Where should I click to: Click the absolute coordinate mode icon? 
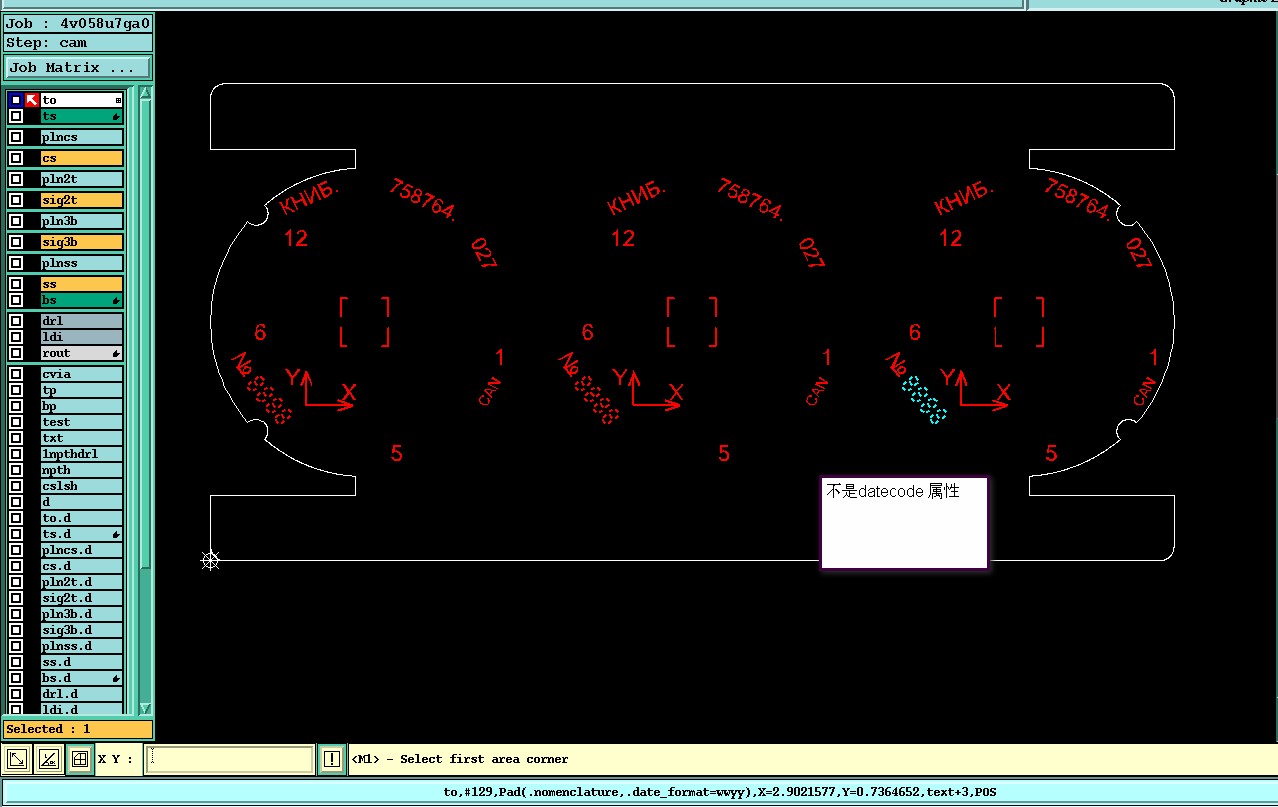coord(18,759)
